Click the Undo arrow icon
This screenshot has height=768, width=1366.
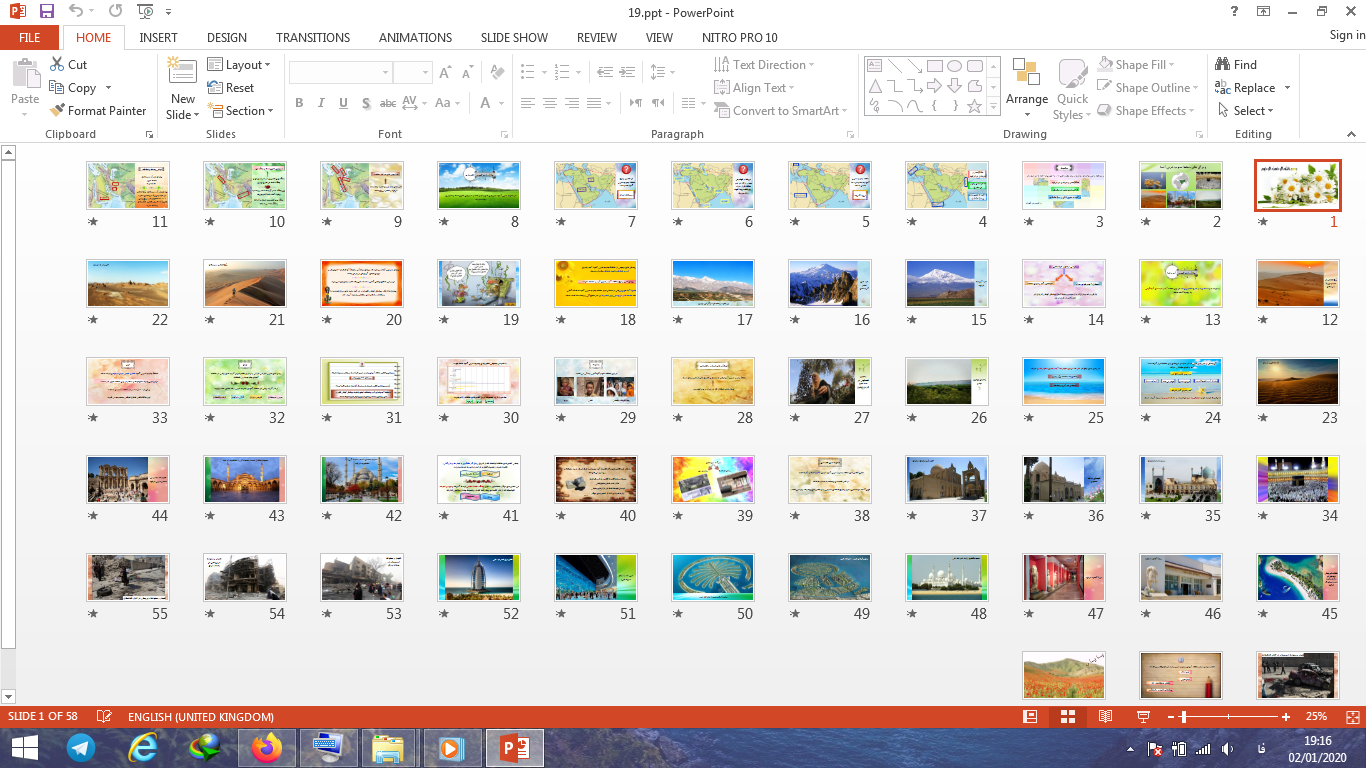77,11
